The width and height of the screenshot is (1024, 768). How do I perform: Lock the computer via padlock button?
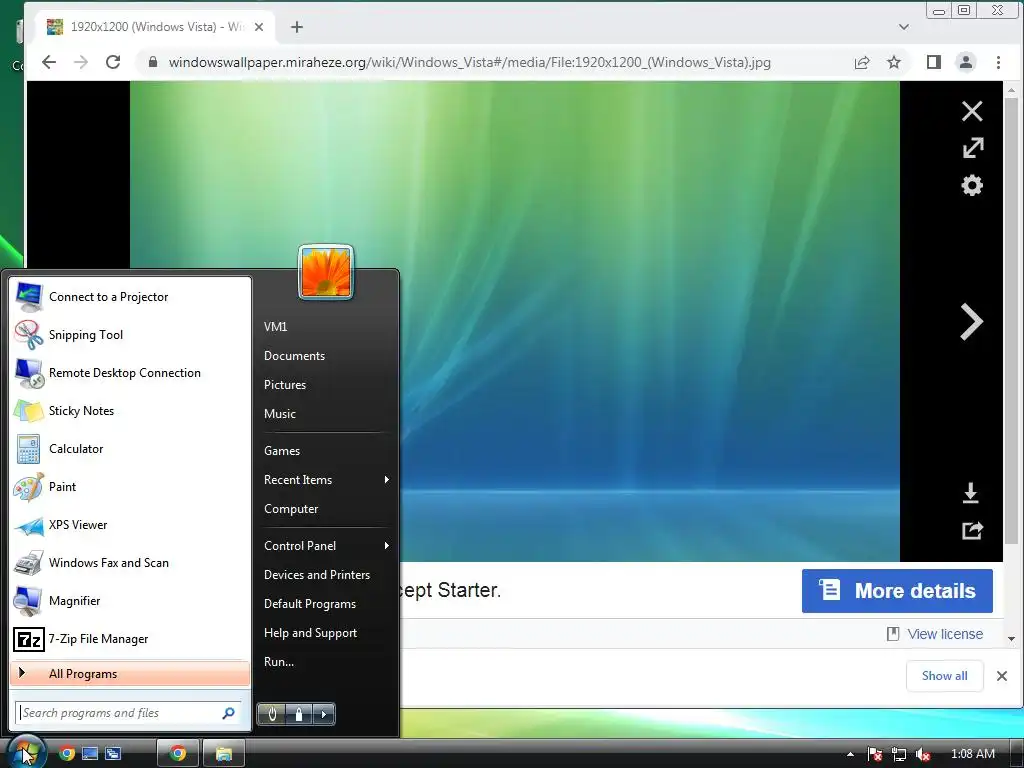tap(299, 714)
